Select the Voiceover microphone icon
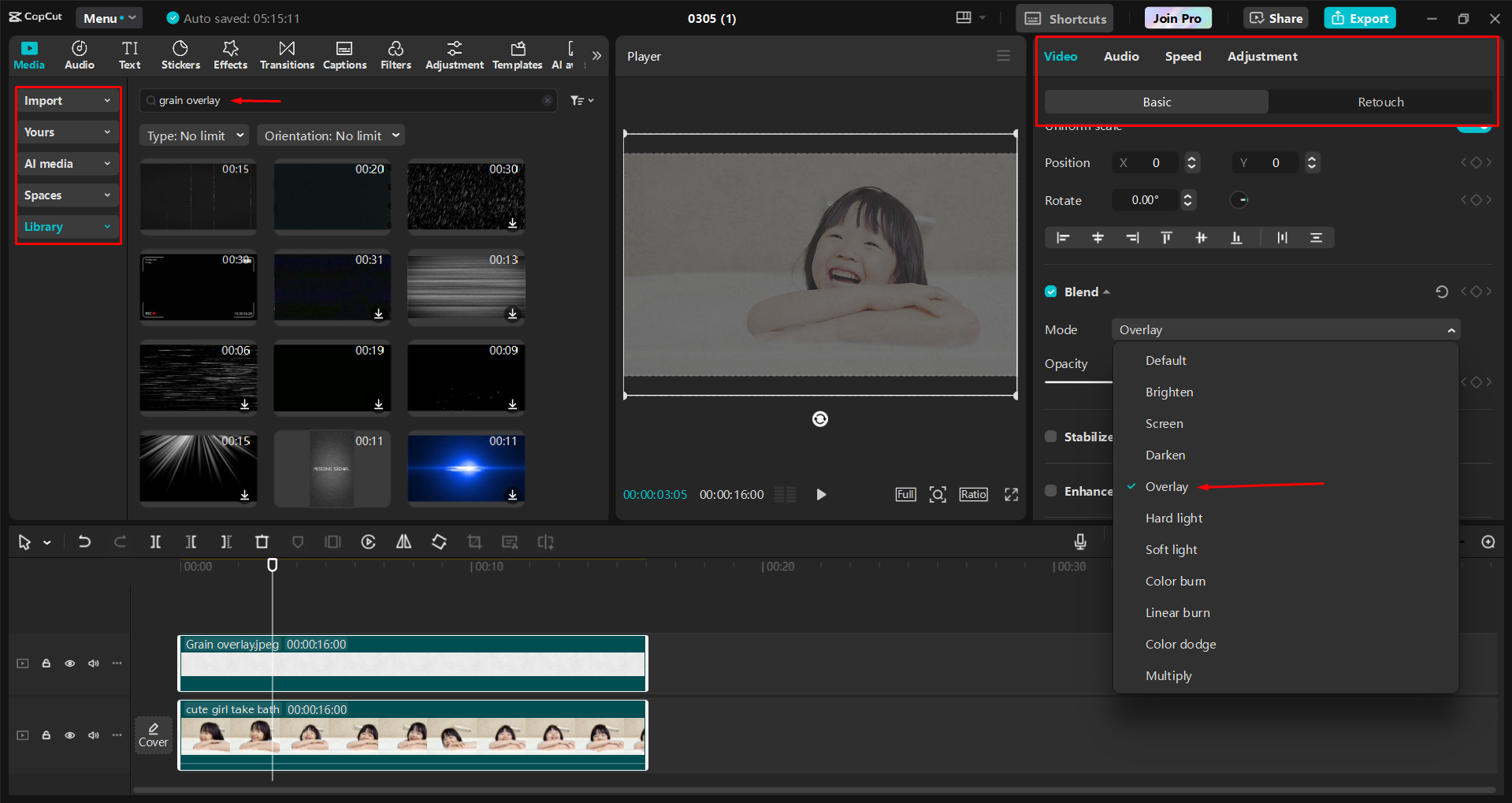1512x803 pixels. (1079, 541)
